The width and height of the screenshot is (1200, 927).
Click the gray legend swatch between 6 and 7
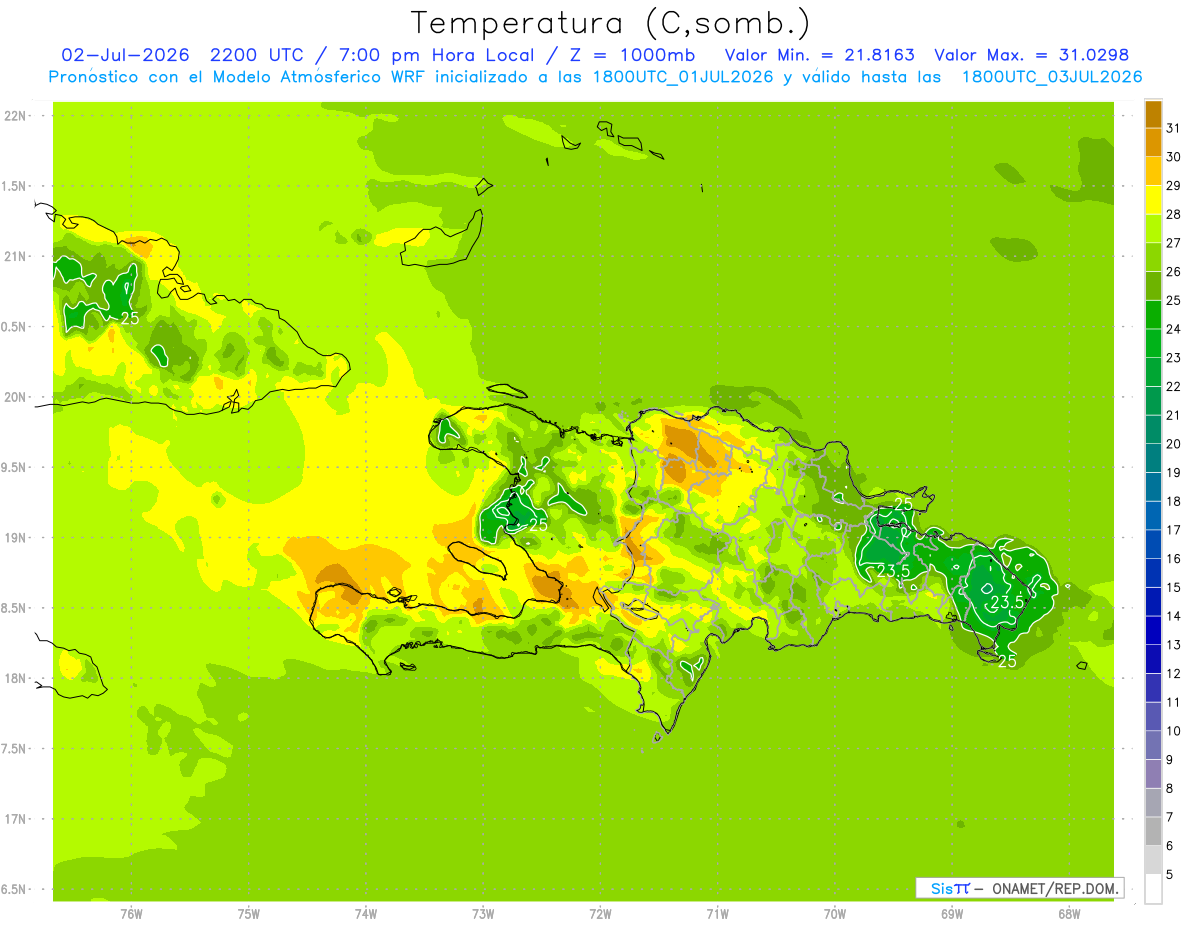[x=1153, y=831]
